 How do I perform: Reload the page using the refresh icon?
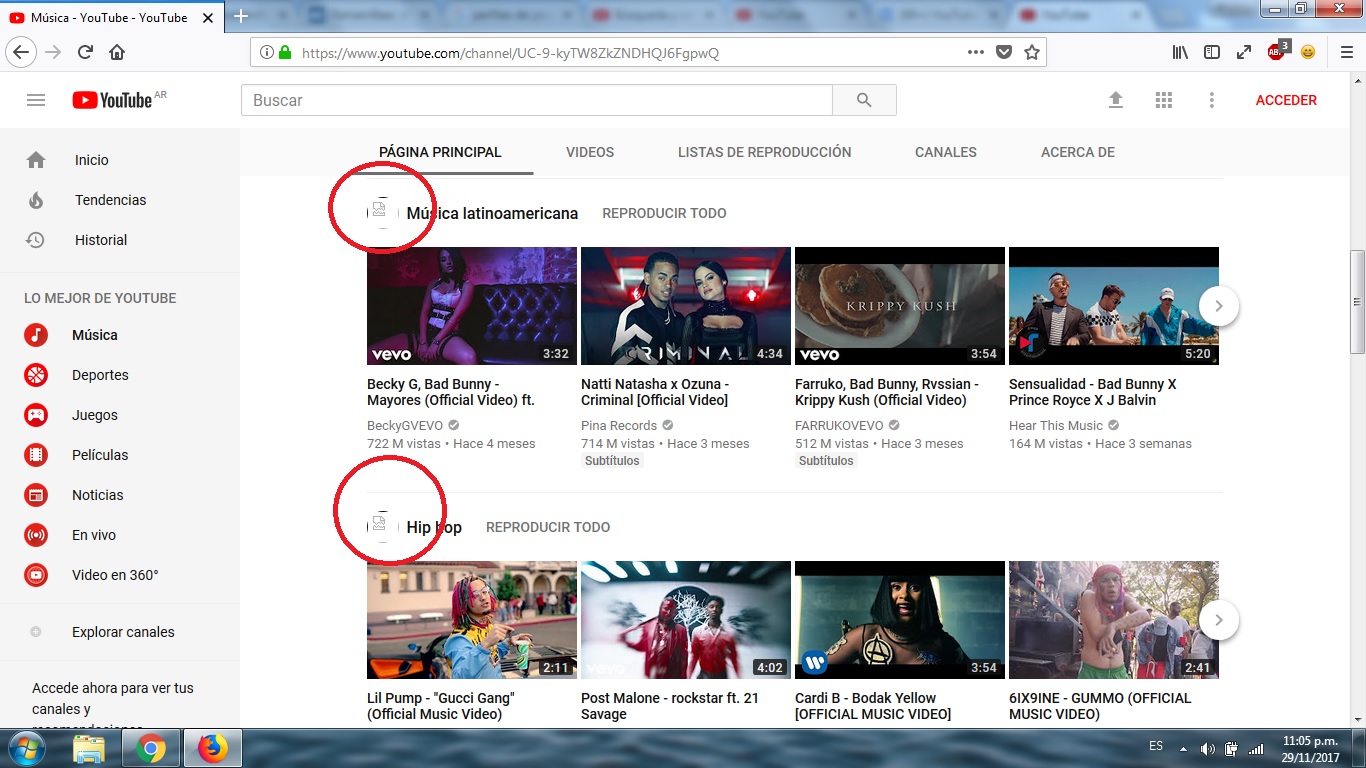[86, 53]
